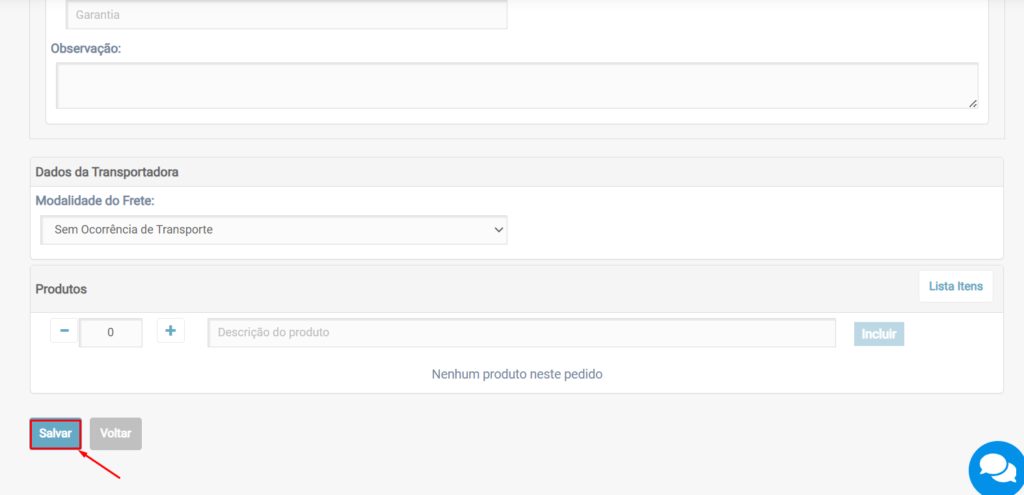
Task: Click the Observação textarea resize handle
Action: pyautogui.click(x=972, y=102)
